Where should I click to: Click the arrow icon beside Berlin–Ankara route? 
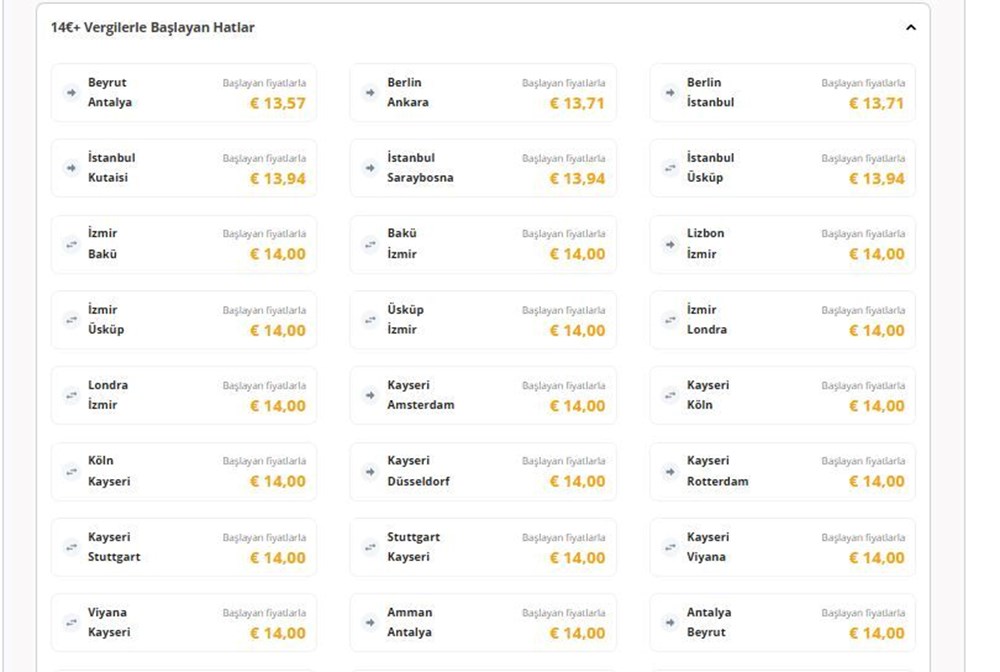coord(370,93)
